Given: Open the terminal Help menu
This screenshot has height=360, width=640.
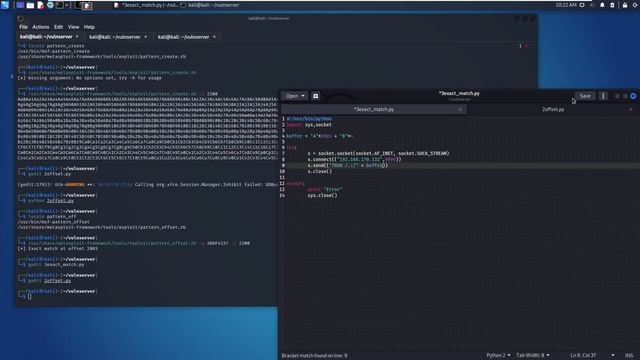Looking at the screenshot, I should (x=89, y=27).
